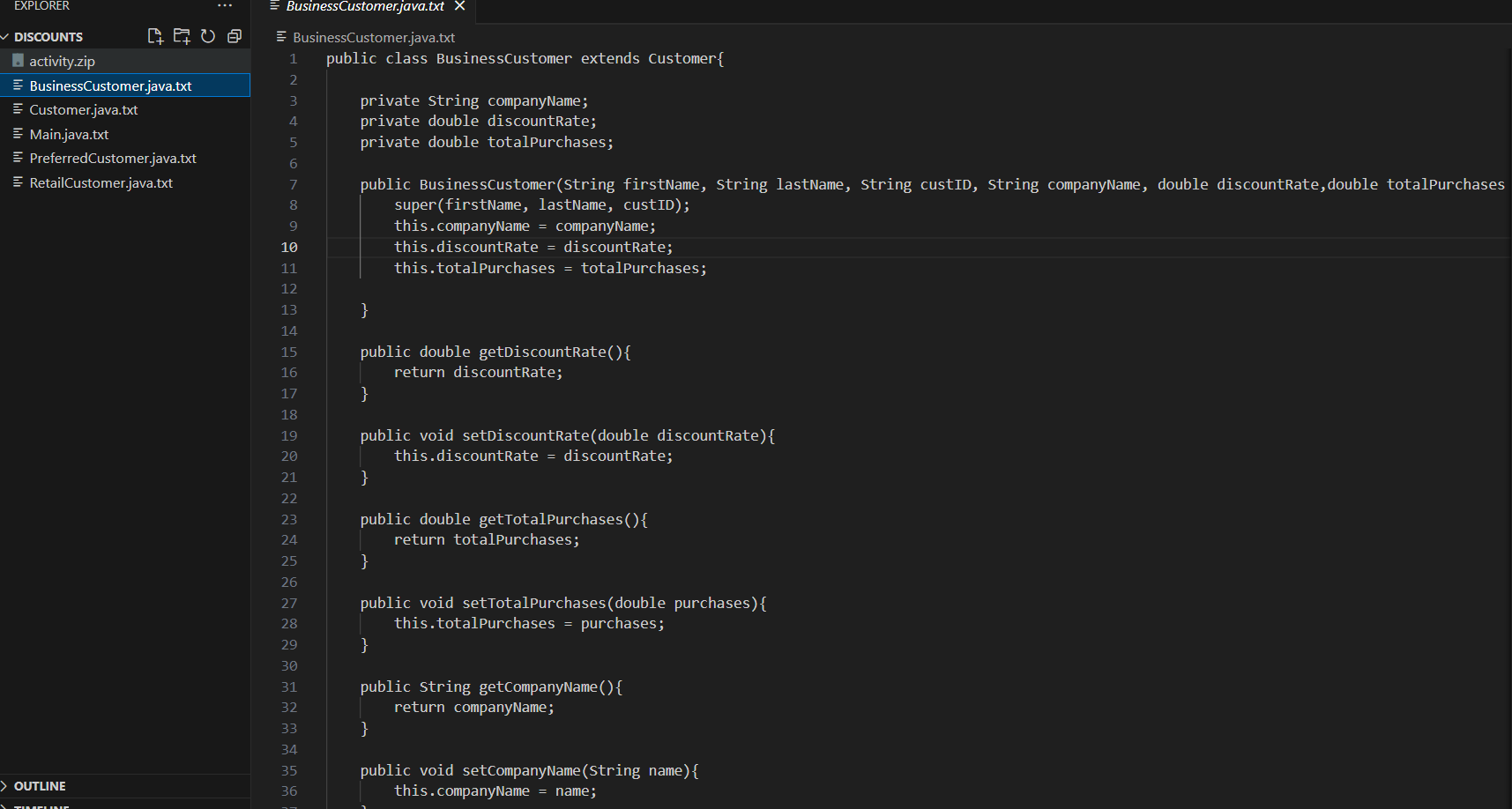
Task: Click the setCompanyName method signature
Action: point(529,771)
